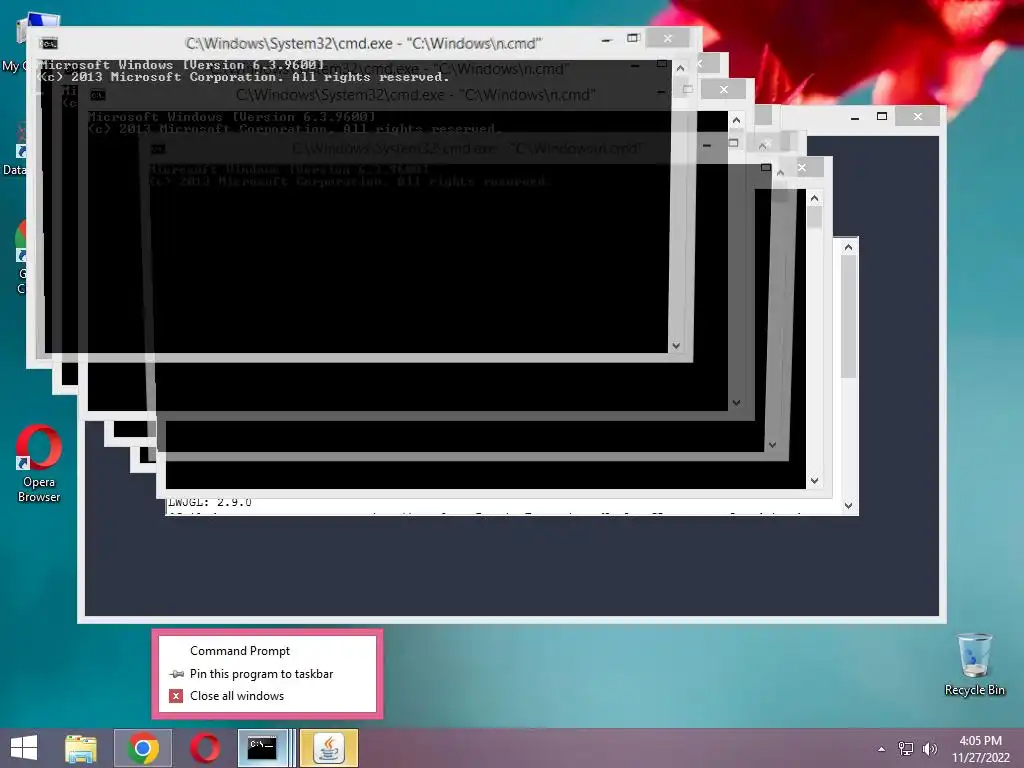This screenshot has height=768, width=1024.
Task: Minimize the front cmd.exe window
Action: (606, 39)
